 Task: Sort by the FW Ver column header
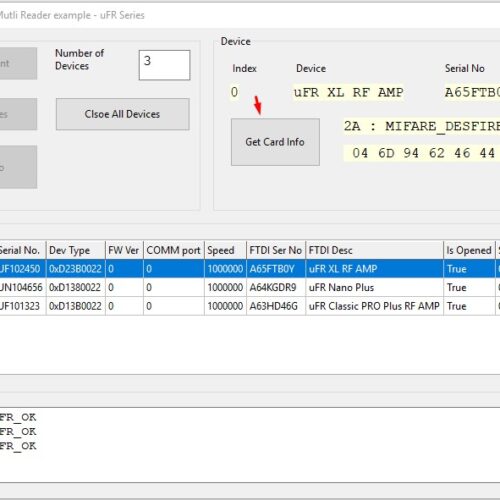pyautogui.click(x=124, y=250)
